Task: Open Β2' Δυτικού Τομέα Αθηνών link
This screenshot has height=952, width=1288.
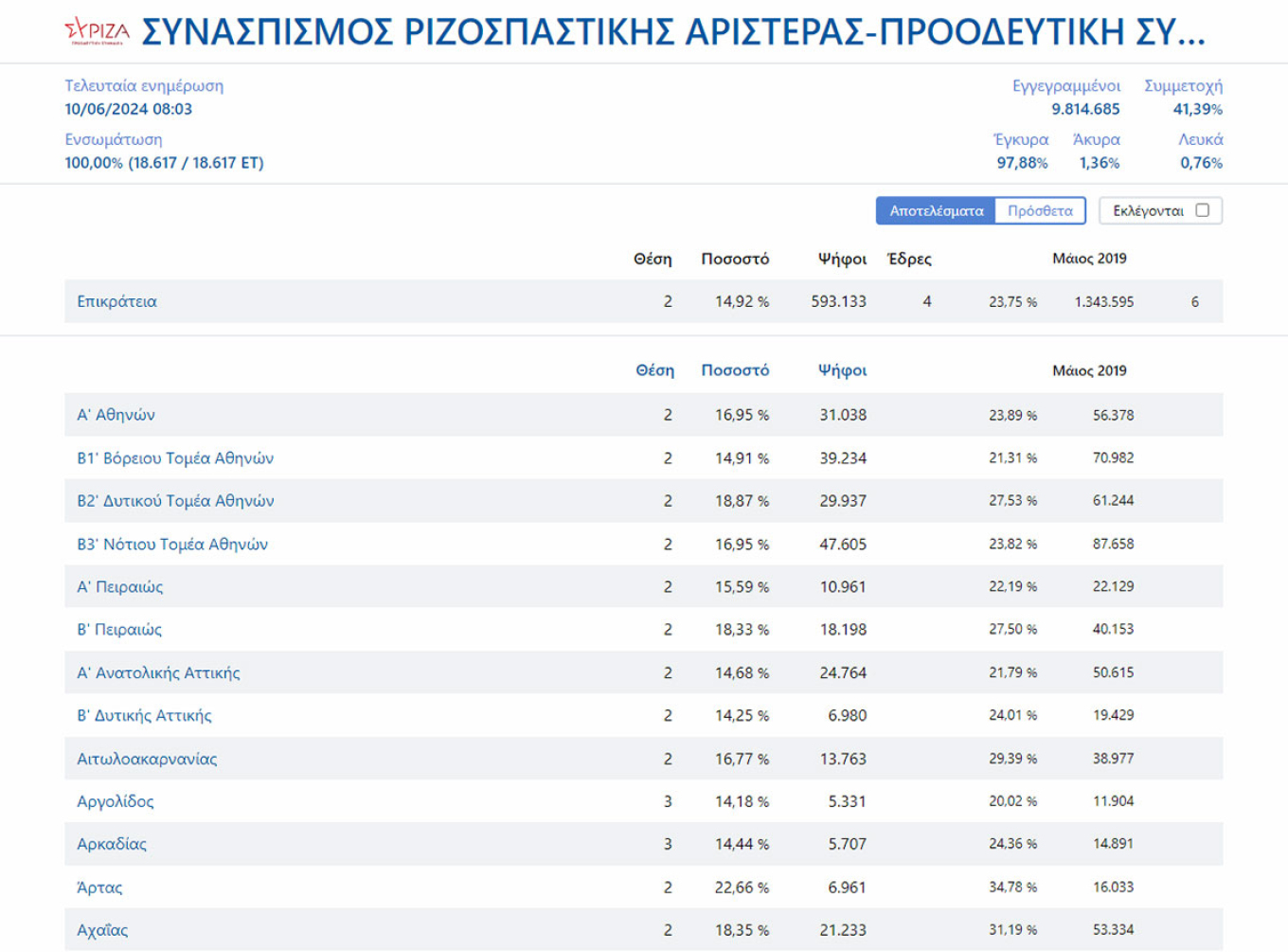Action: (175, 501)
